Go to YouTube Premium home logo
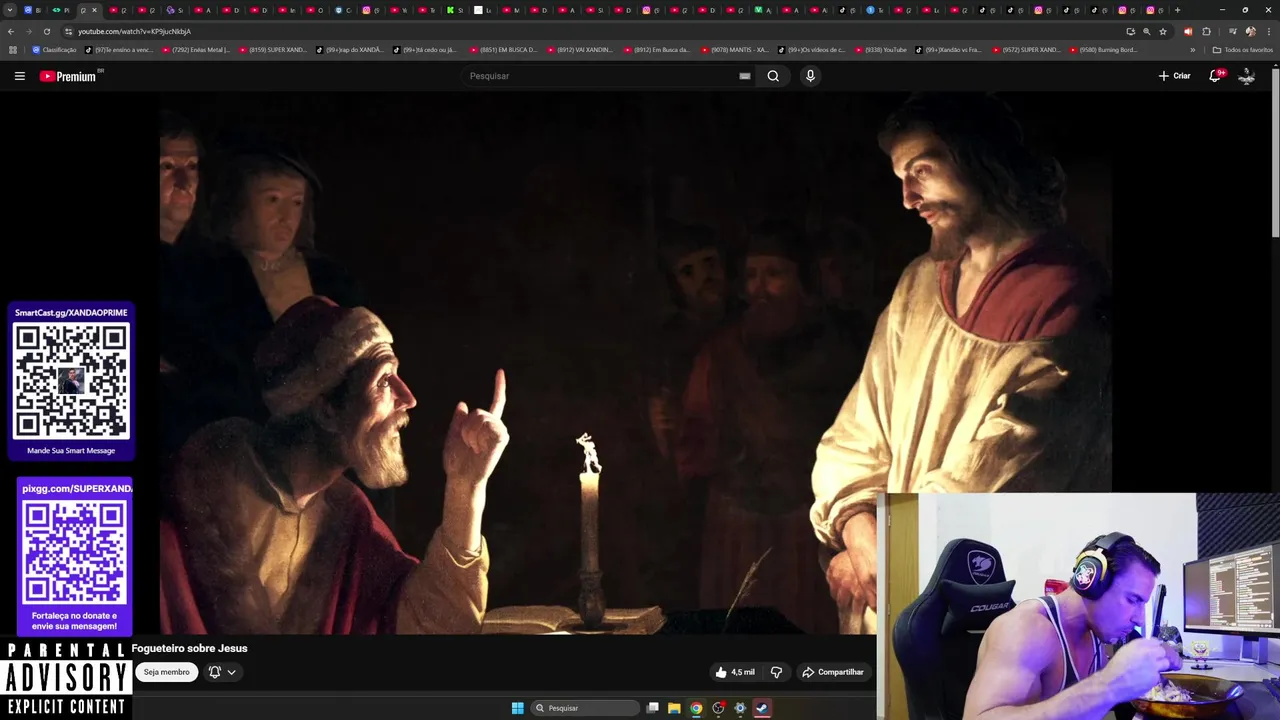1280x720 pixels. coord(69,76)
